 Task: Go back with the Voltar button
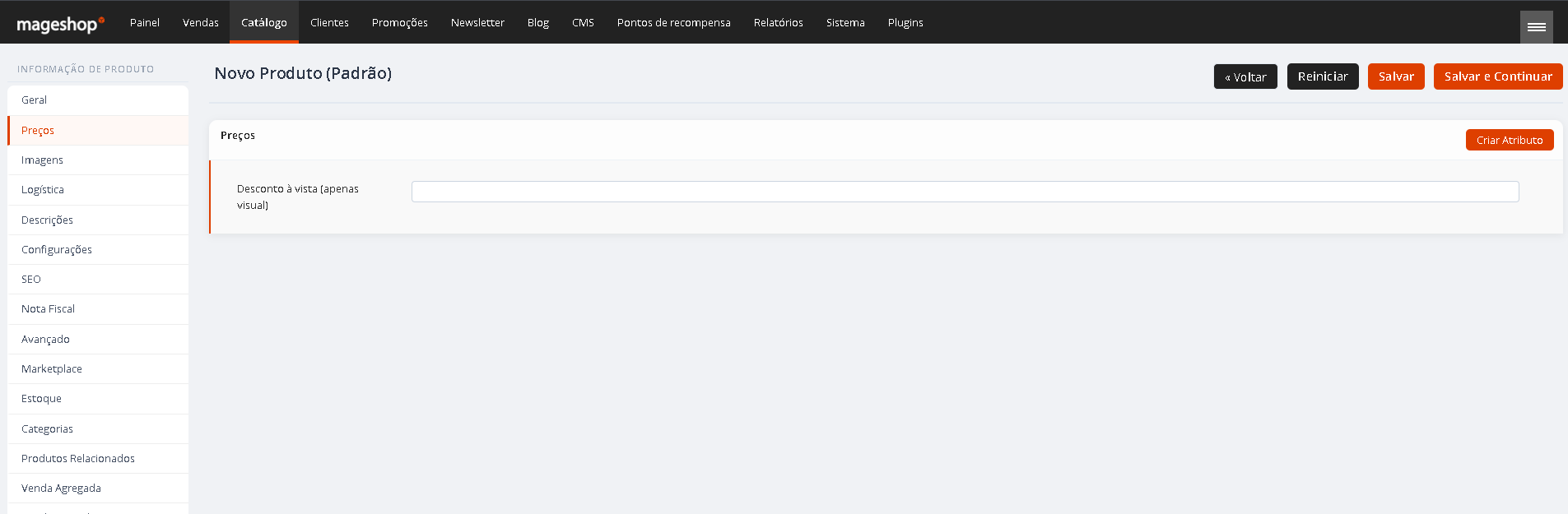click(1245, 76)
